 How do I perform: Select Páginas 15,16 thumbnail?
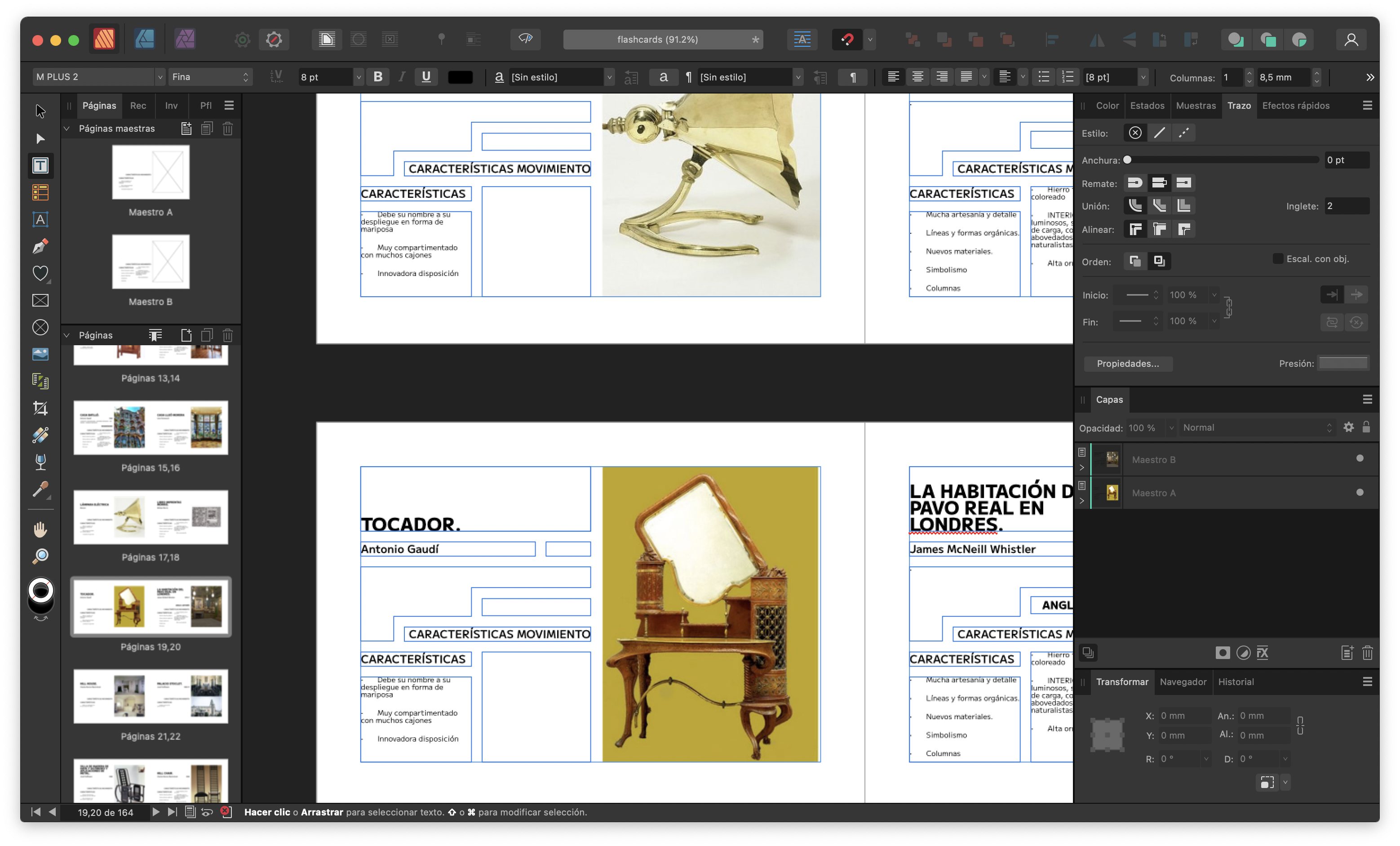(151, 427)
